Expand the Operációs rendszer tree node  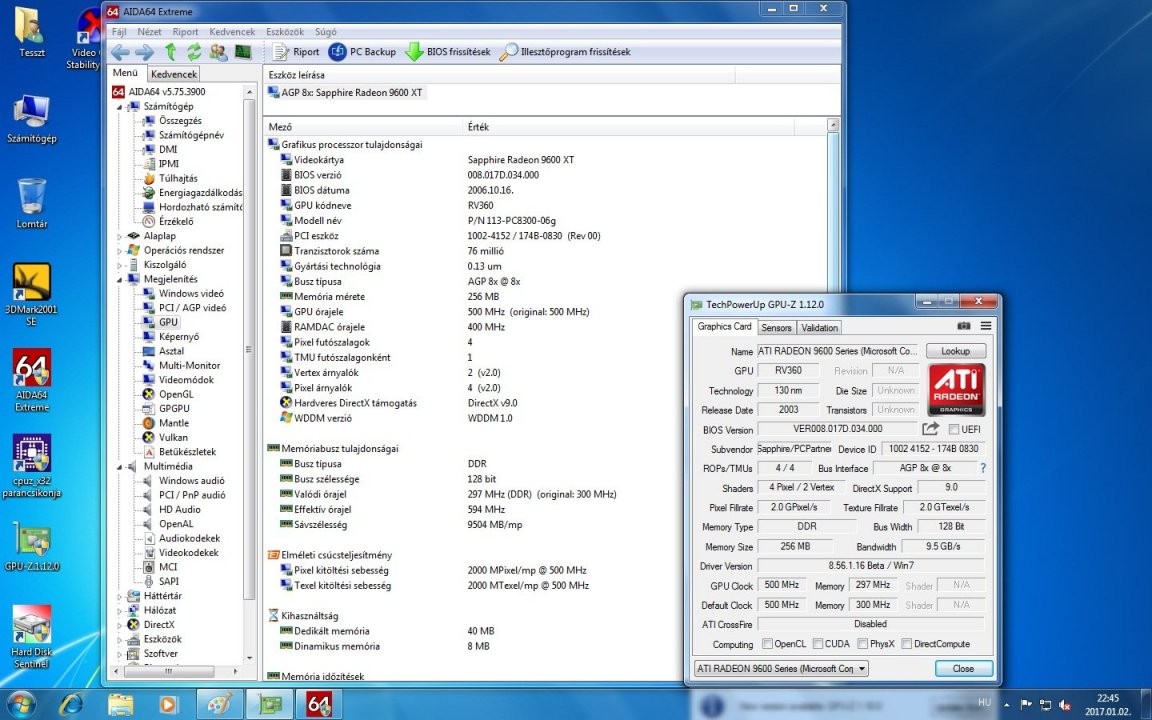click(x=120, y=251)
